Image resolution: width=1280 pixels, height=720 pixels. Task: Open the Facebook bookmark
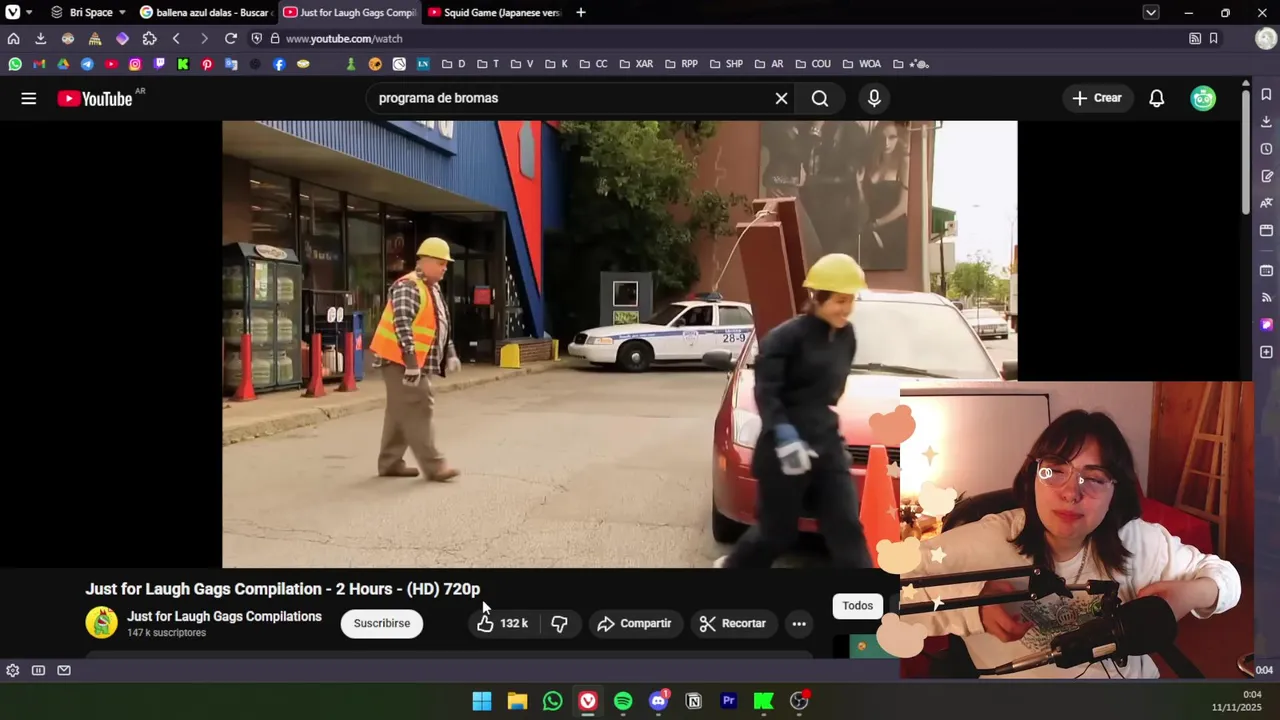279,64
